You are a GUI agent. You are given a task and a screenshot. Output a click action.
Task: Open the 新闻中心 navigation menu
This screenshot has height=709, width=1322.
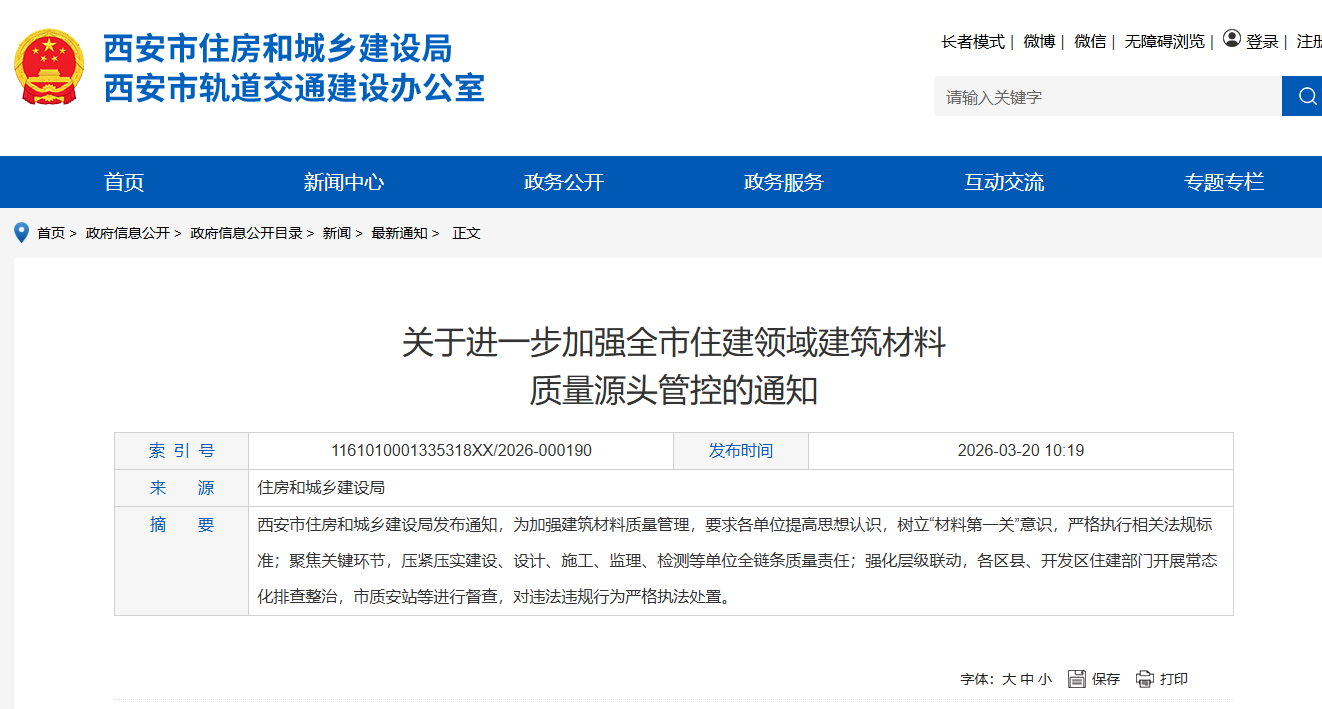click(344, 182)
